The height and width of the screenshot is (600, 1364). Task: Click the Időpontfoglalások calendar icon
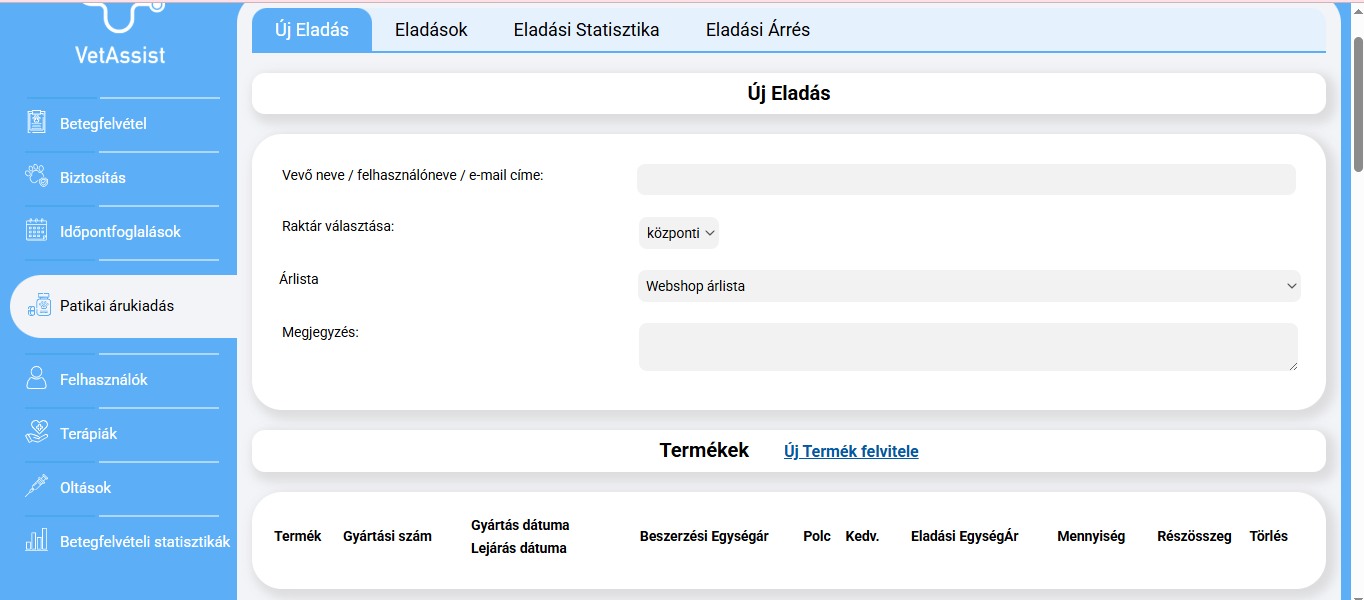37,231
